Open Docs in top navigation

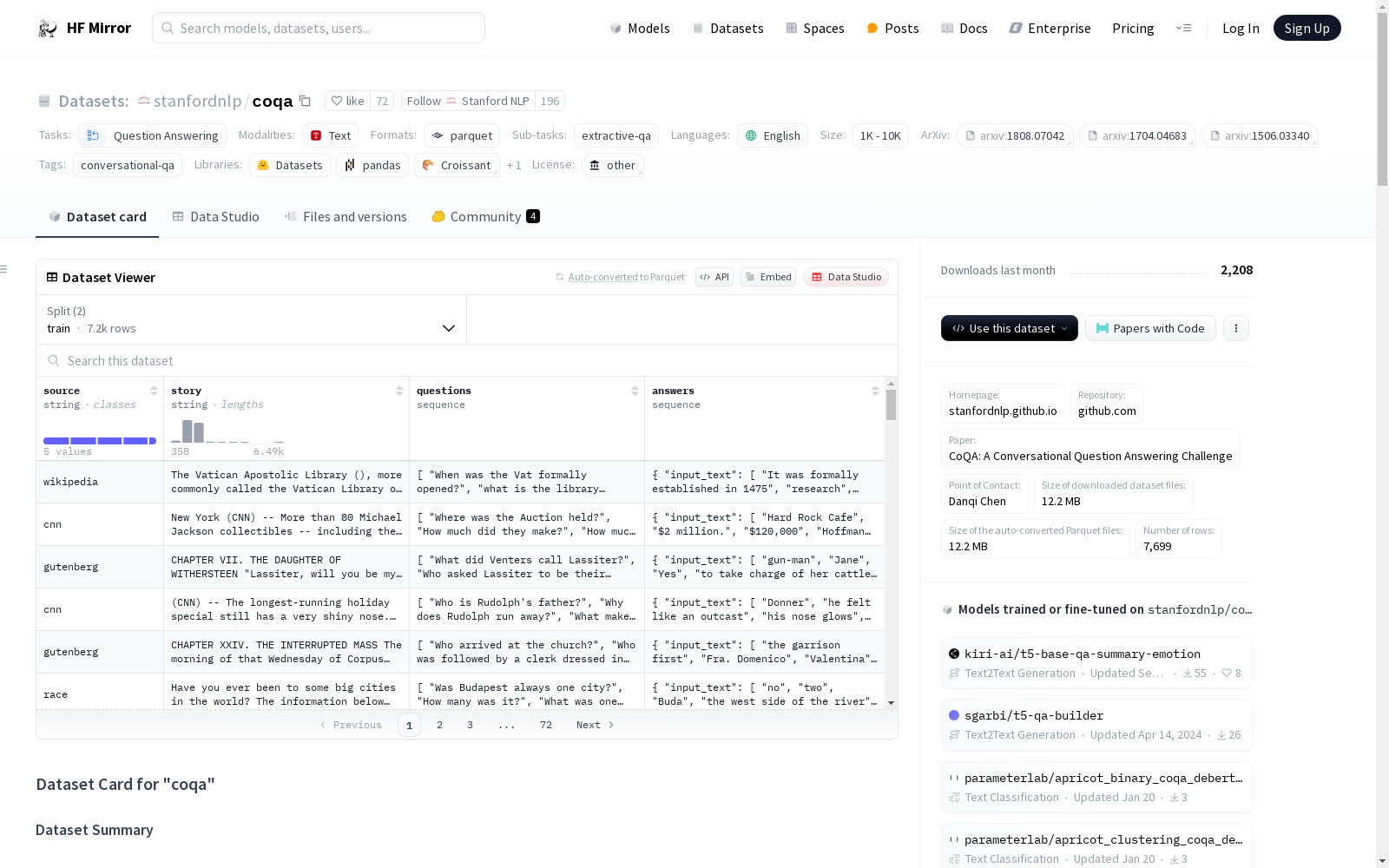[964, 28]
